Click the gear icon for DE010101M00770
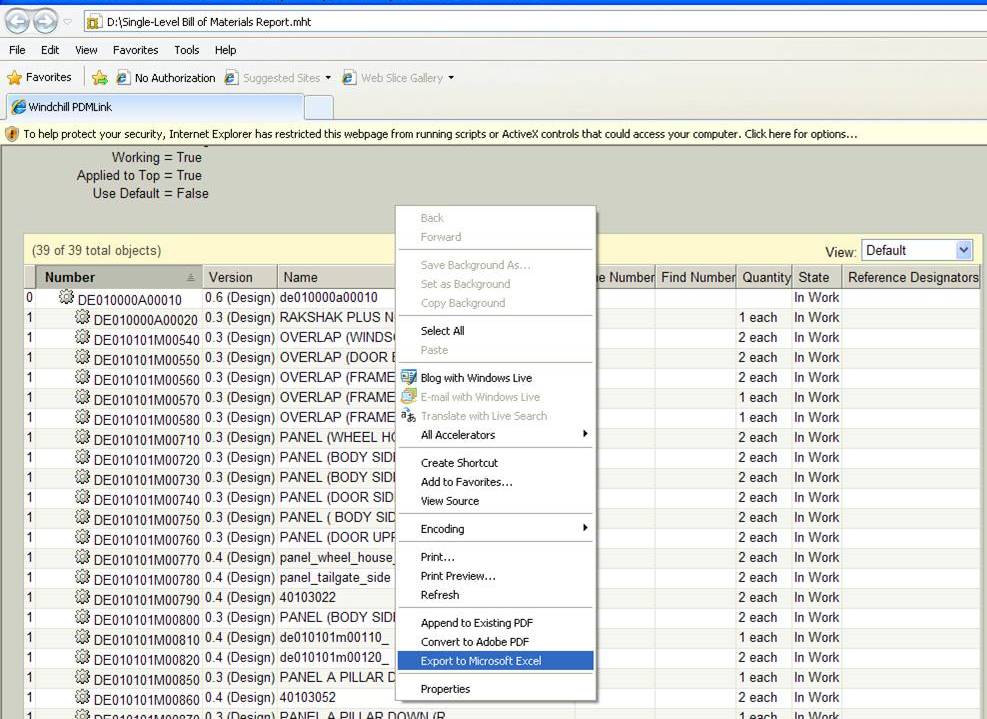This screenshot has width=987, height=719. pyautogui.click(x=82, y=557)
